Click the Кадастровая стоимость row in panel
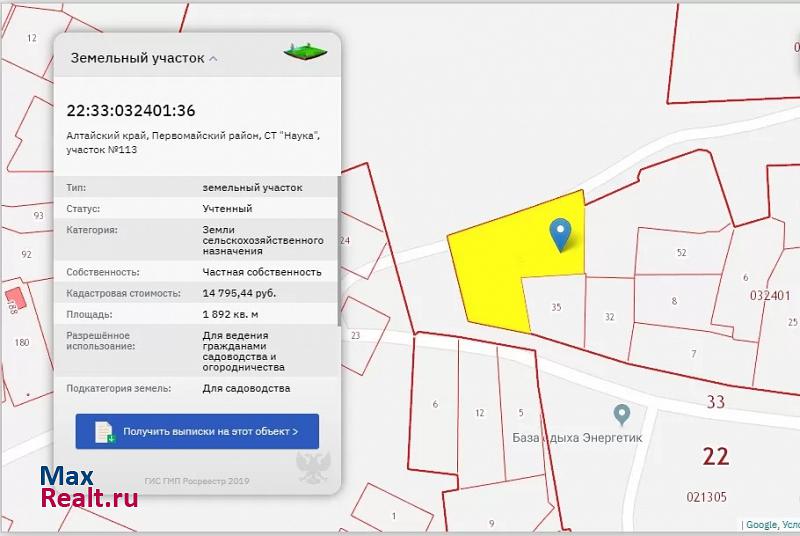Screen dimensions: 800x536 195,293
